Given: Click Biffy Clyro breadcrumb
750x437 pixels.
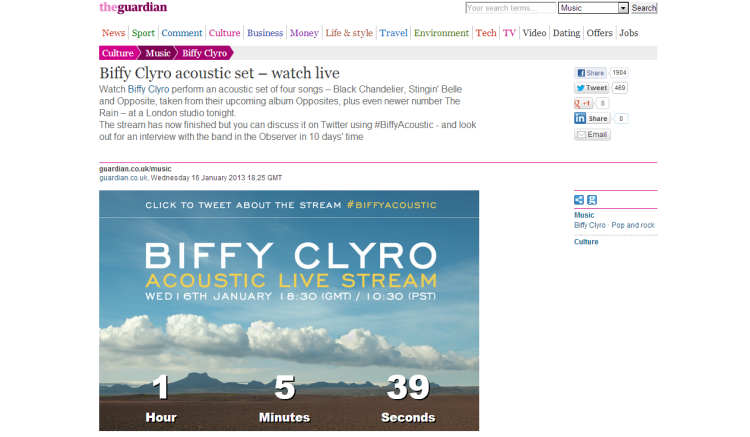Looking at the screenshot, I should (205, 53).
